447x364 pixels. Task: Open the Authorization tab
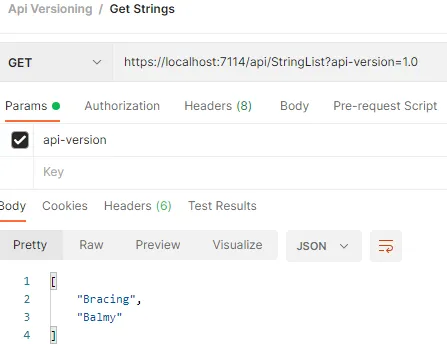coord(122,106)
